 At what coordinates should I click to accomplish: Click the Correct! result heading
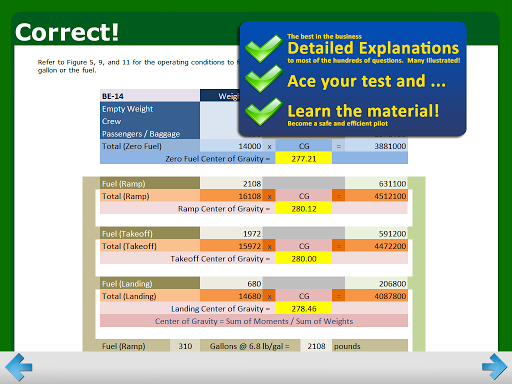pyautogui.click(x=67, y=32)
